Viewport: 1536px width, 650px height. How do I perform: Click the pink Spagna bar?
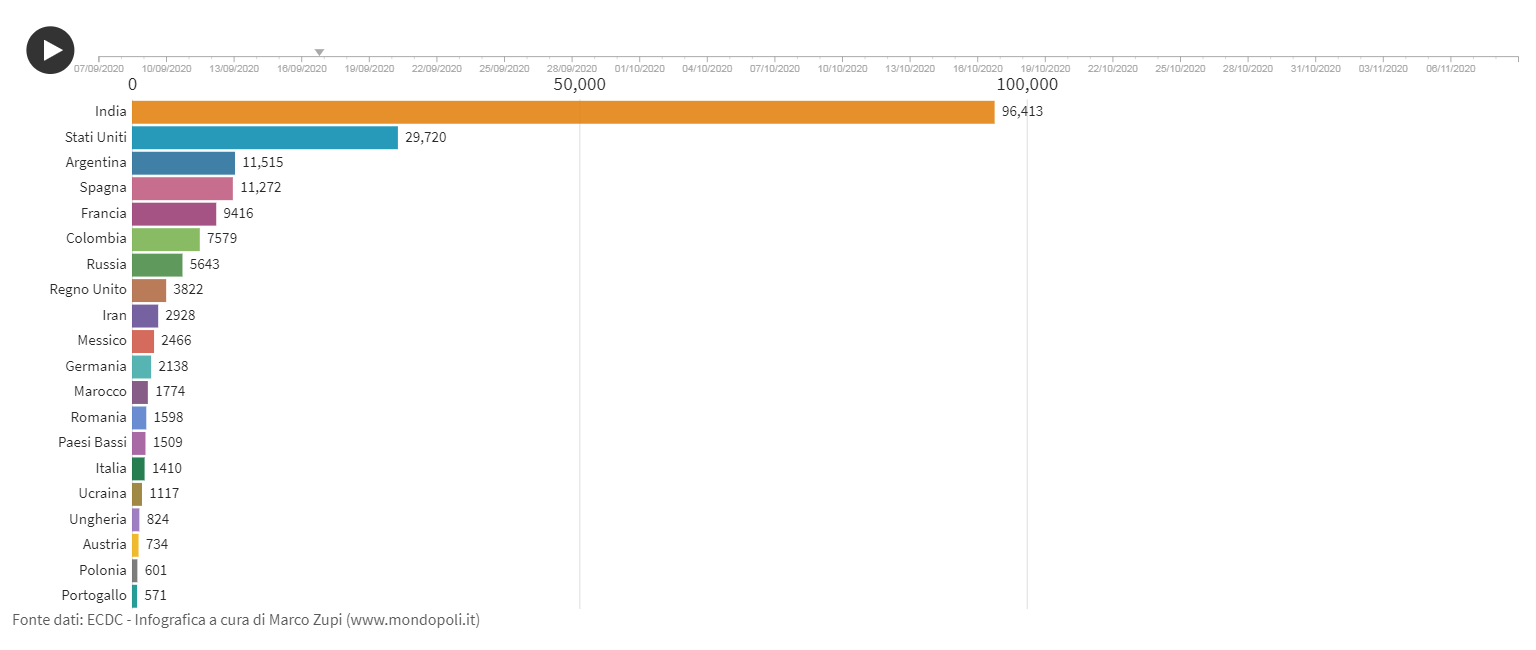click(182, 188)
